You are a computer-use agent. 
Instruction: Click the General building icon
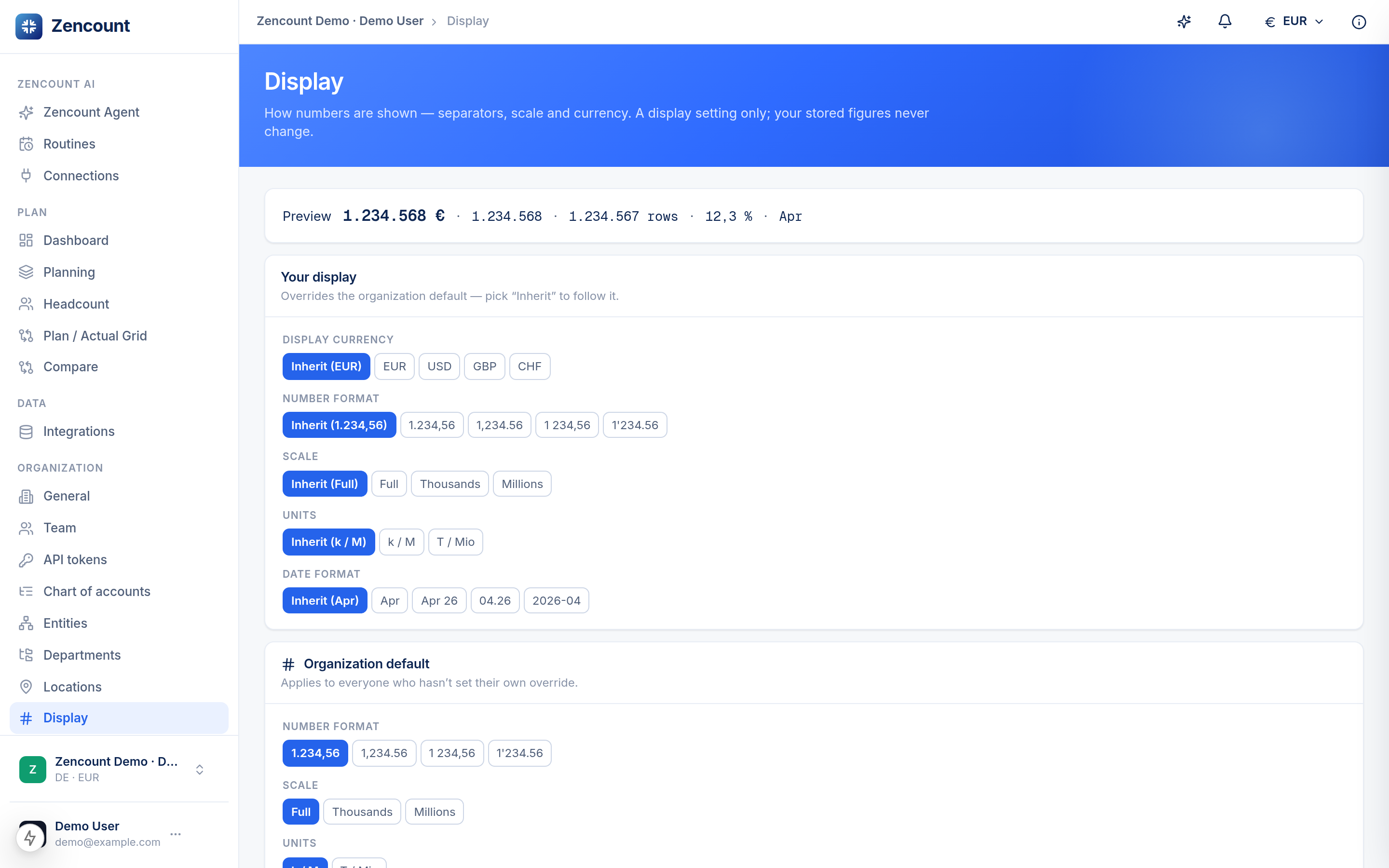(x=26, y=496)
